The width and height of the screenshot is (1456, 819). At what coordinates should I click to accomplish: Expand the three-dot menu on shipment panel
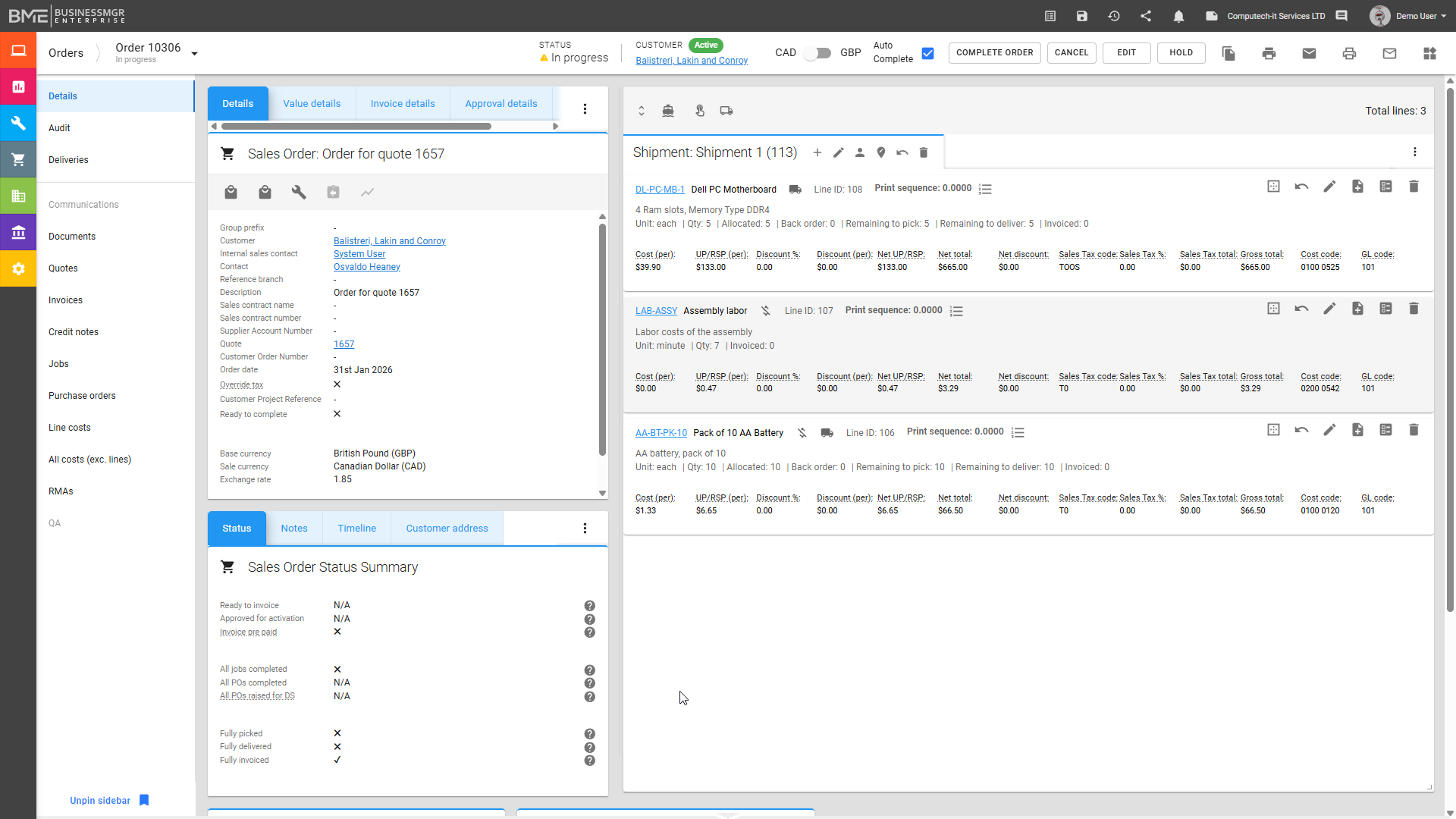pyautogui.click(x=1415, y=152)
